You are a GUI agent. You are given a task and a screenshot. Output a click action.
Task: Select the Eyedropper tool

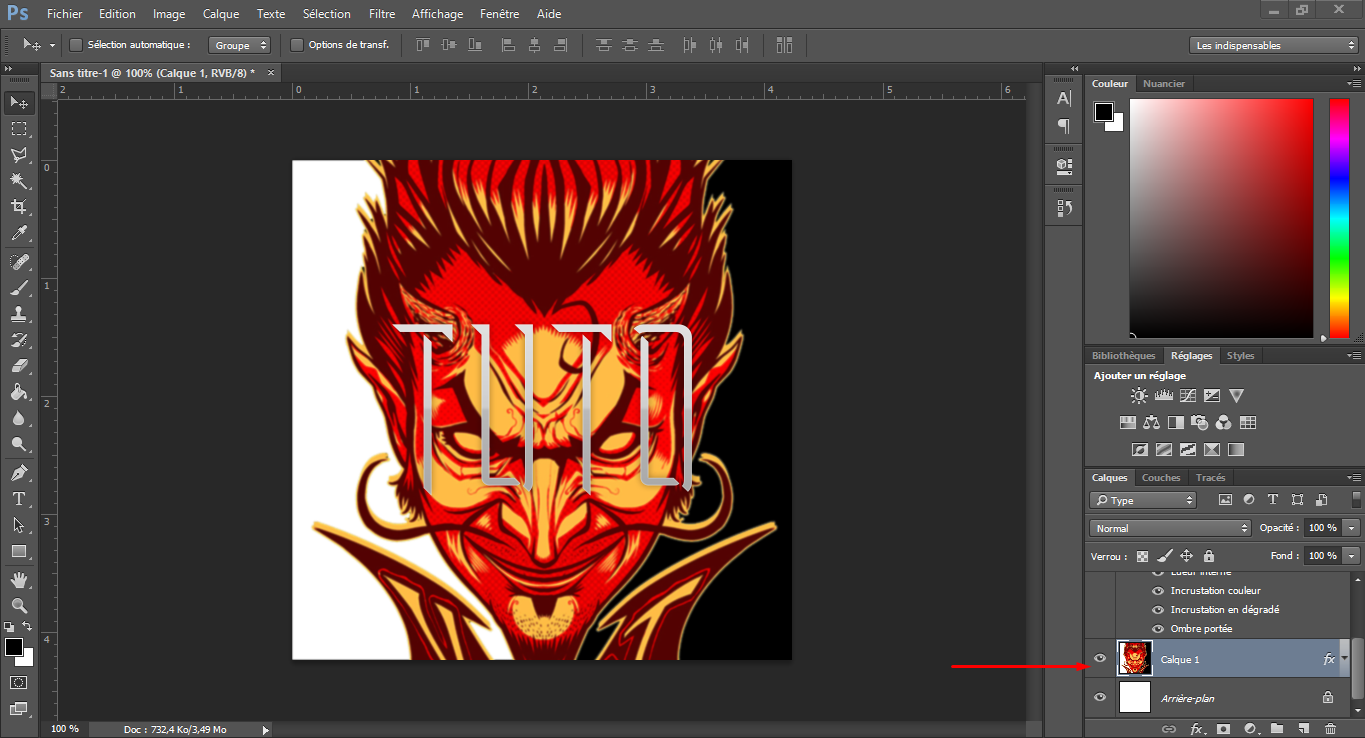click(x=19, y=233)
